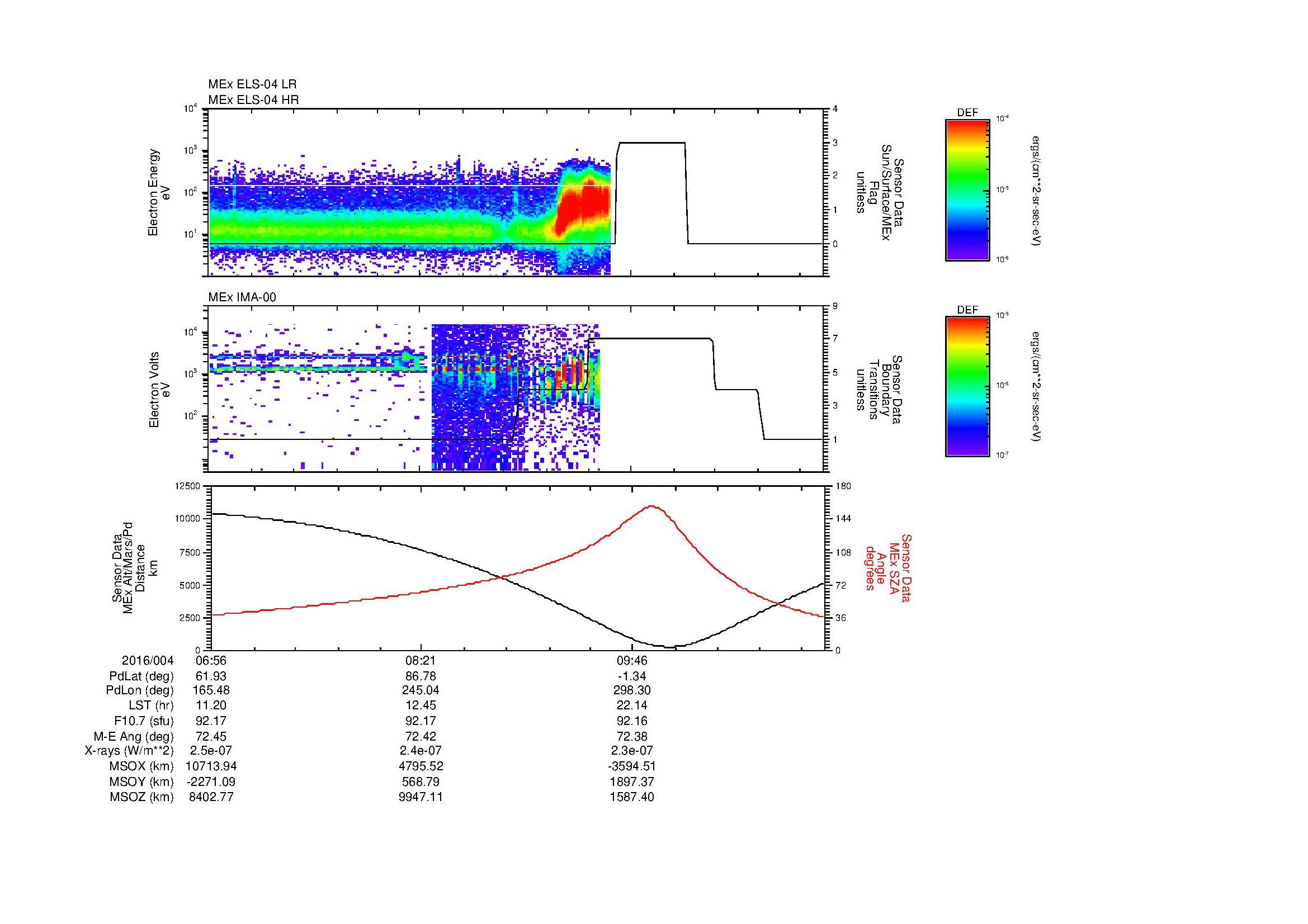Click the time tick '08:21'

pyautogui.click(x=421, y=660)
